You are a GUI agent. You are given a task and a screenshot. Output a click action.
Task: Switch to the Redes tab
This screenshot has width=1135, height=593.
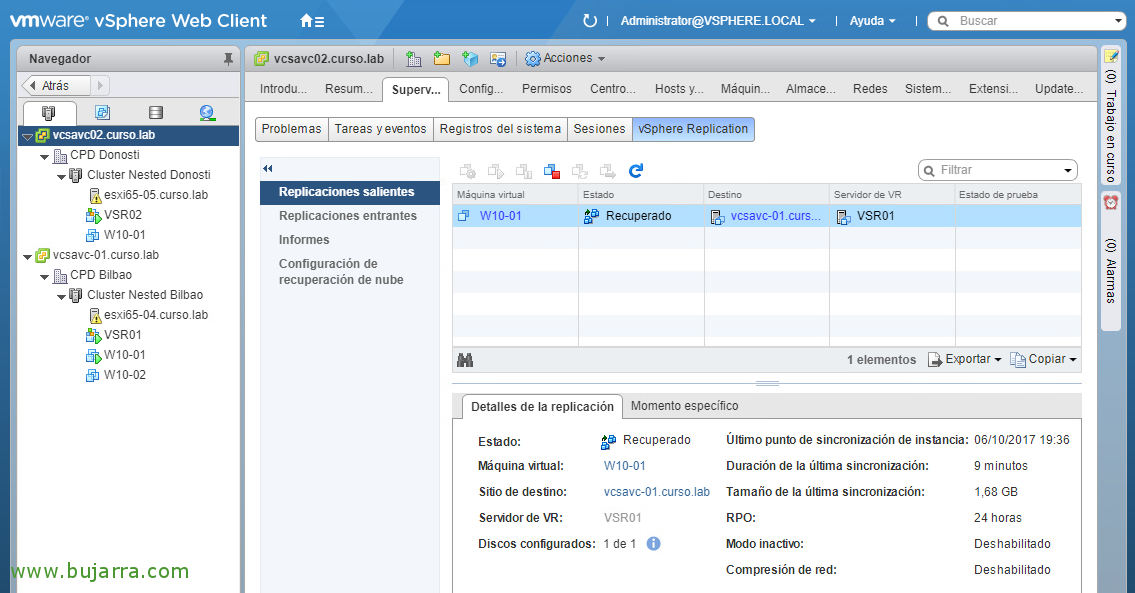coord(869,88)
